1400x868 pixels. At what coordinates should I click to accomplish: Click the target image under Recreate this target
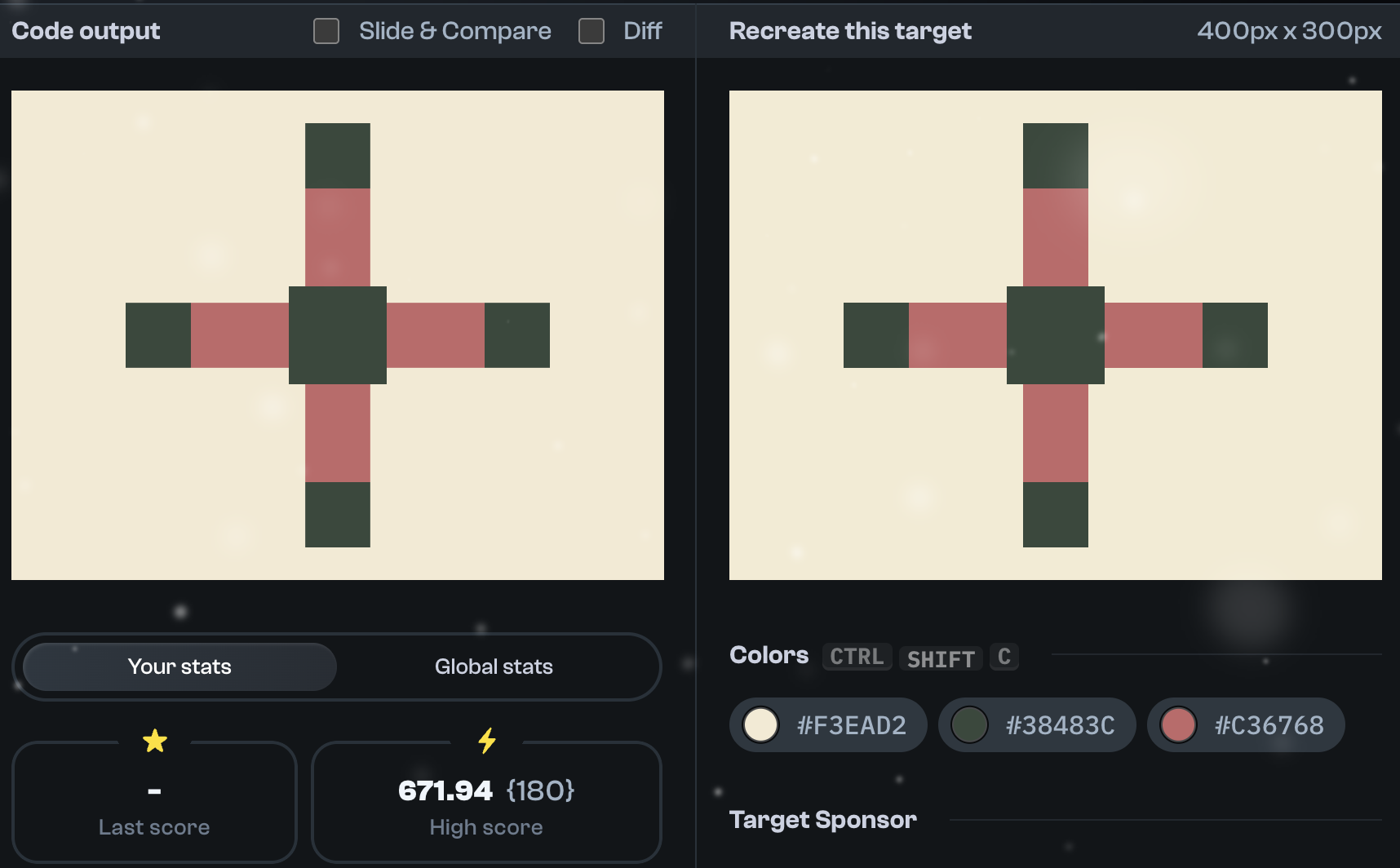(1056, 333)
